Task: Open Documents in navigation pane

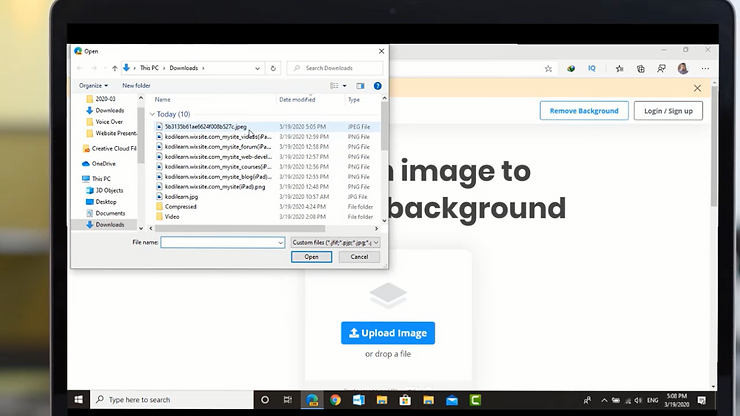Action: (106, 213)
